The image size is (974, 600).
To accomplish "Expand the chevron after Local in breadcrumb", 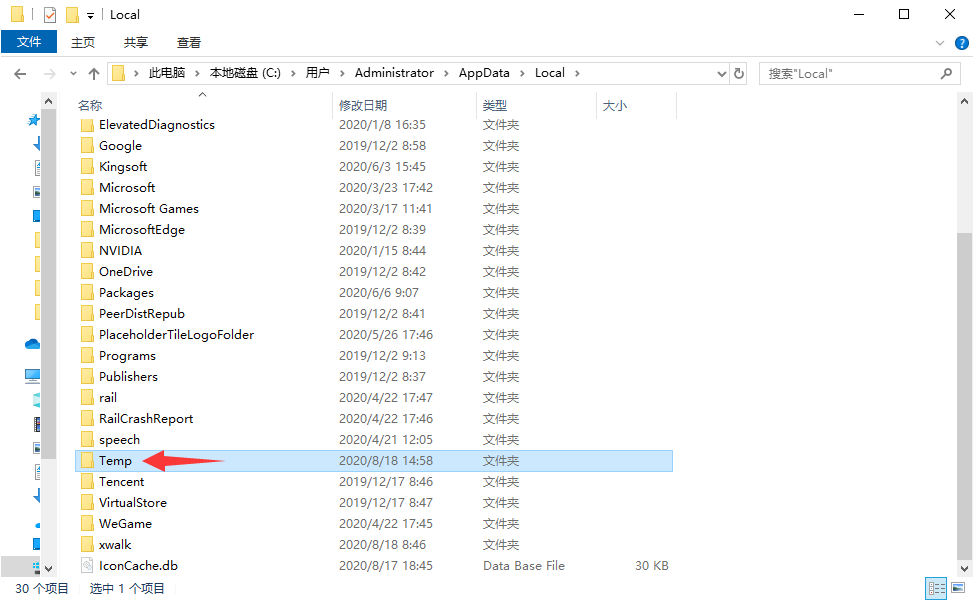I will coord(577,73).
